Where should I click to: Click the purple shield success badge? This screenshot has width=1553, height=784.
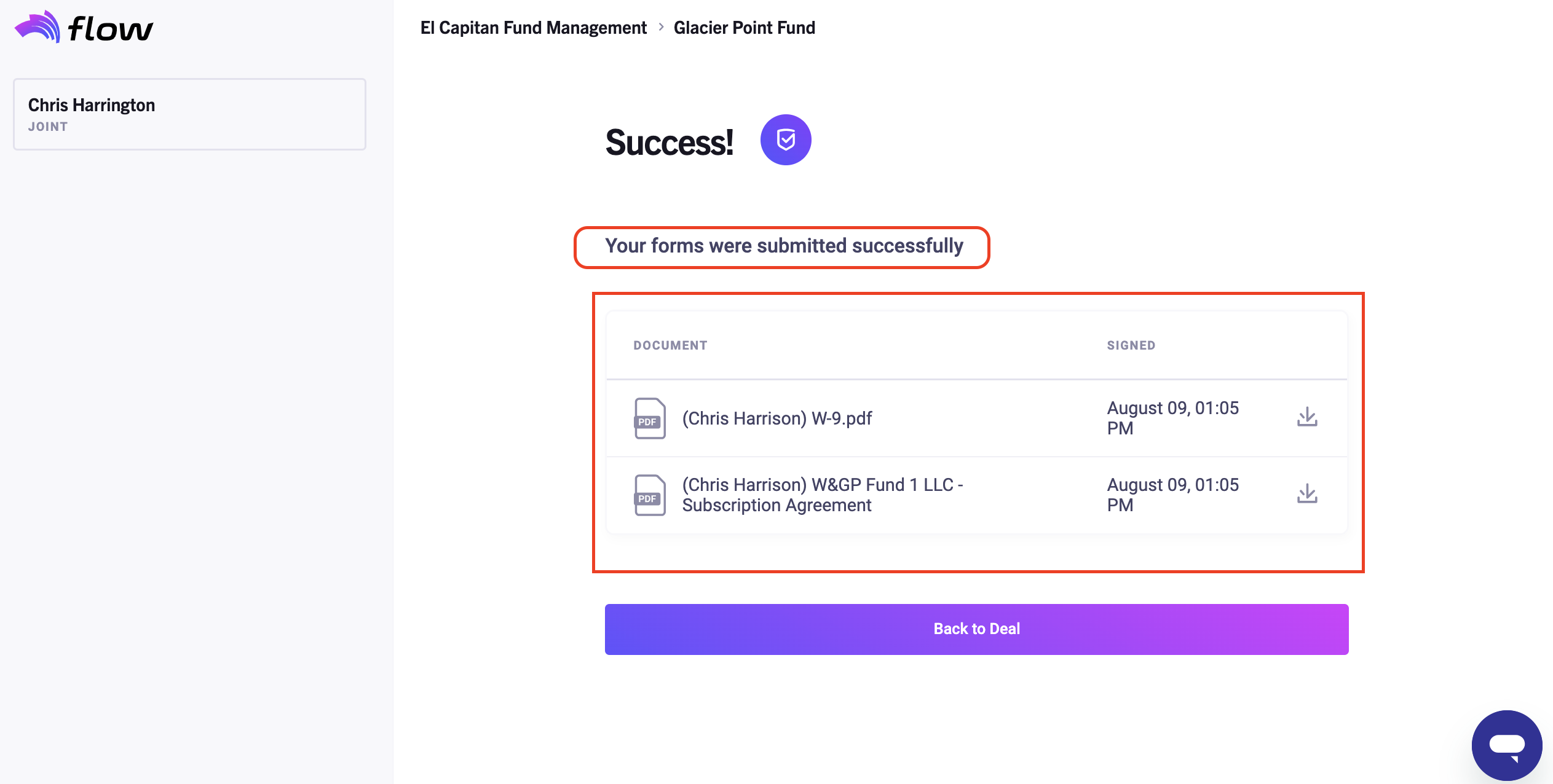(x=785, y=140)
